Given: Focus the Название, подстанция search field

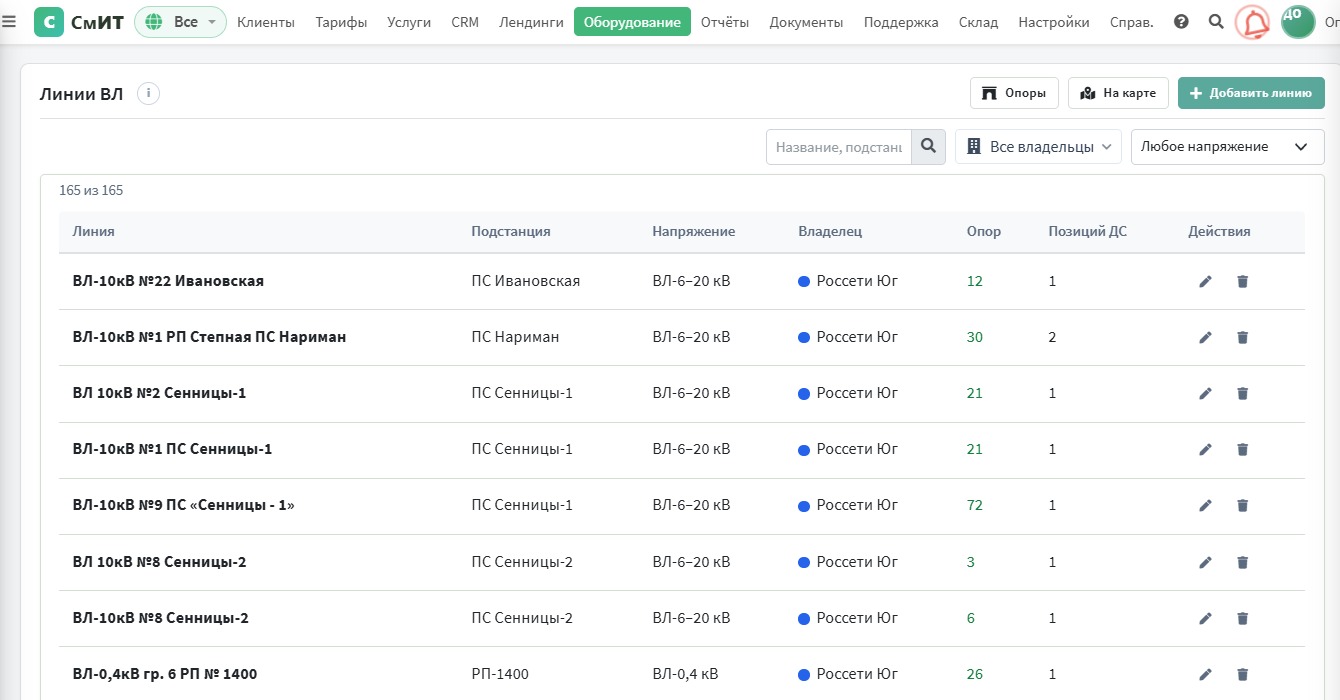Looking at the screenshot, I should coord(839,147).
